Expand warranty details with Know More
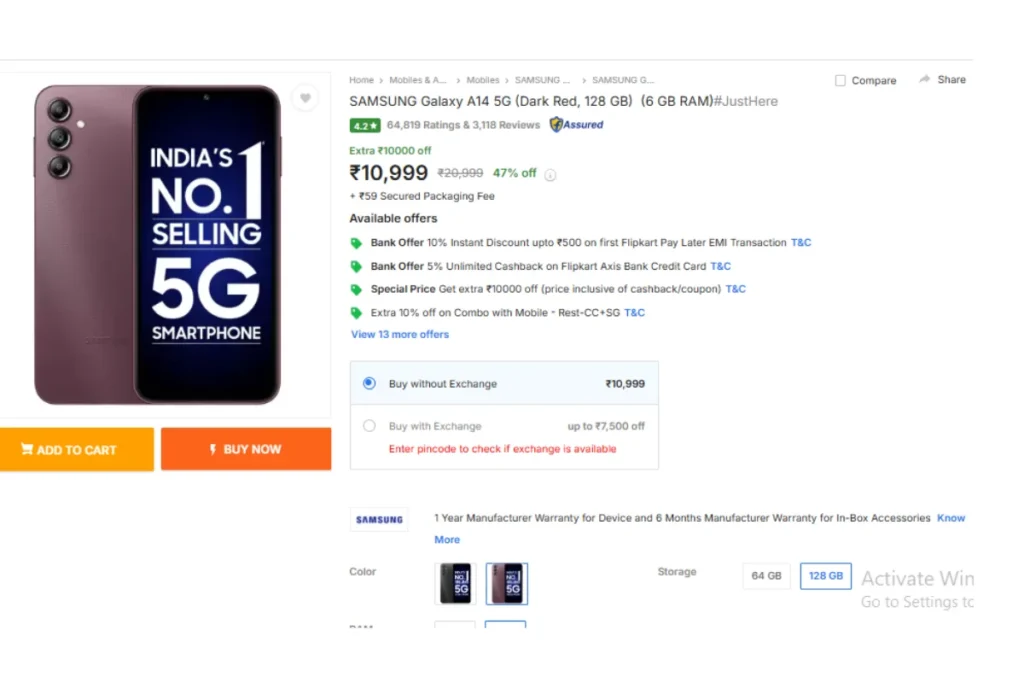 click(x=950, y=518)
